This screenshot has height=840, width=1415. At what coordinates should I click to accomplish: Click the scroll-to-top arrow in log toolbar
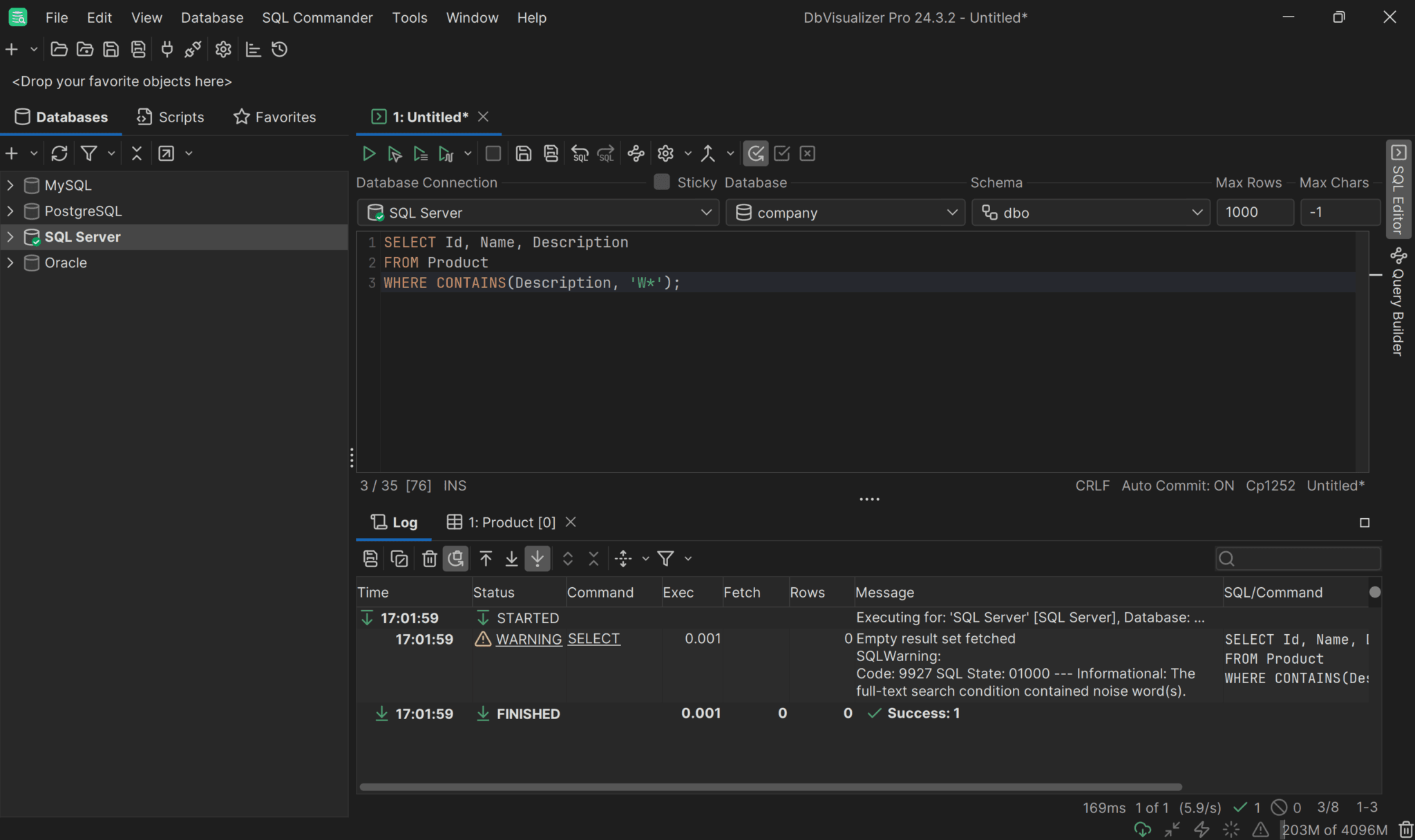coord(486,558)
